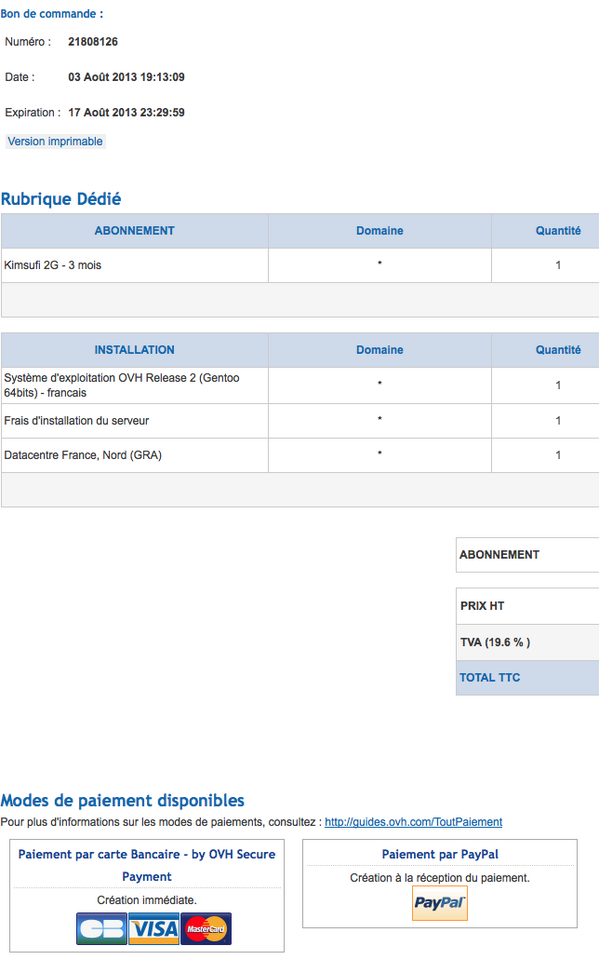This screenshot has height=973, width=599.
Task: Click Frais d'installation du serveur row
Action: pyautogui.click(x=300, y=421)
